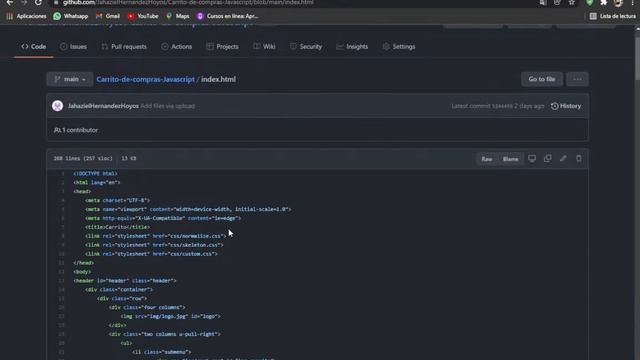Click the img/logo.jpg code line
This screenshot has height=360, width=640.
click(x=171, y=316)
